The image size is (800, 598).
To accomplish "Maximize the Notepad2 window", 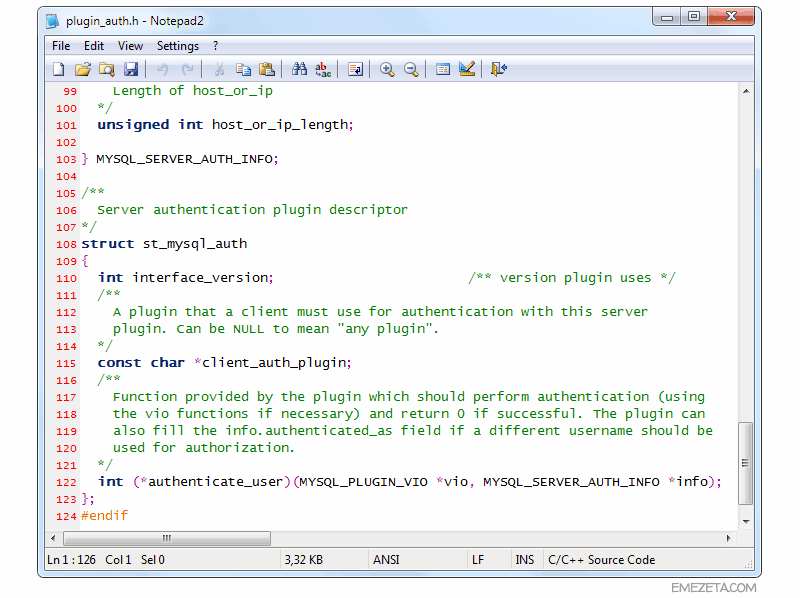I will point(694,17).
